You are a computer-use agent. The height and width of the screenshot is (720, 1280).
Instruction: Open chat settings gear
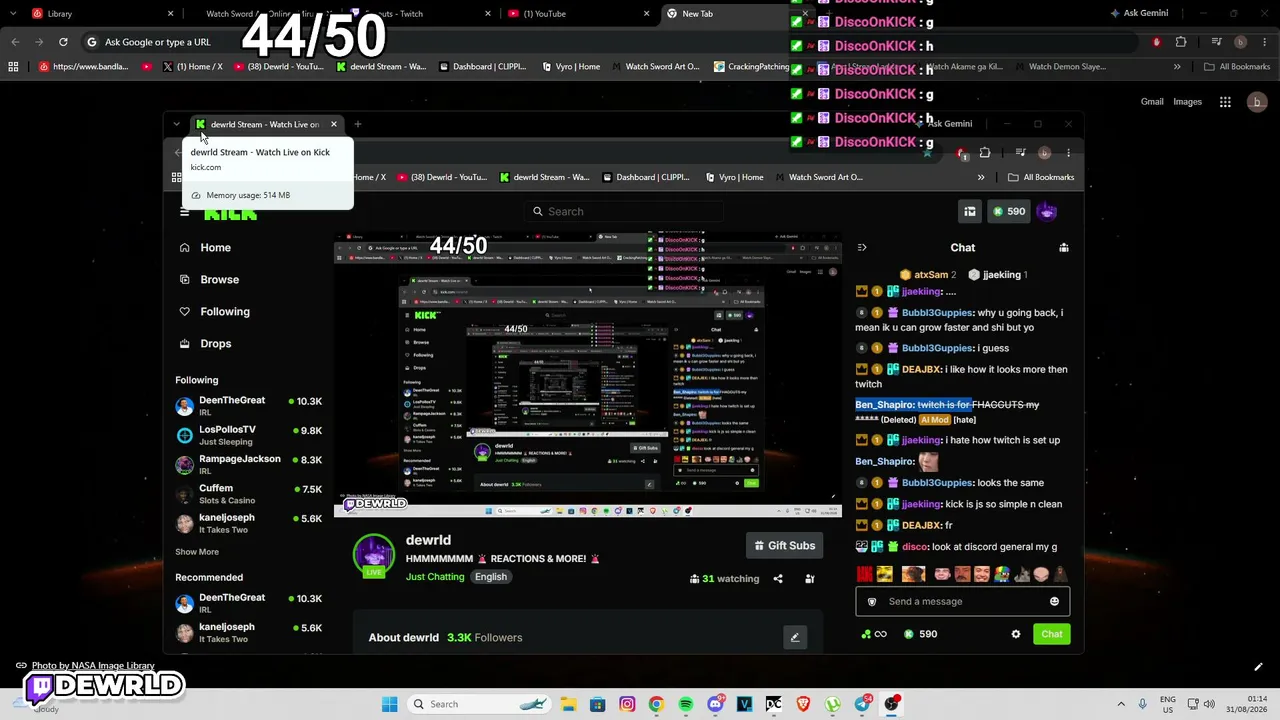click(x=1016, y=634)
